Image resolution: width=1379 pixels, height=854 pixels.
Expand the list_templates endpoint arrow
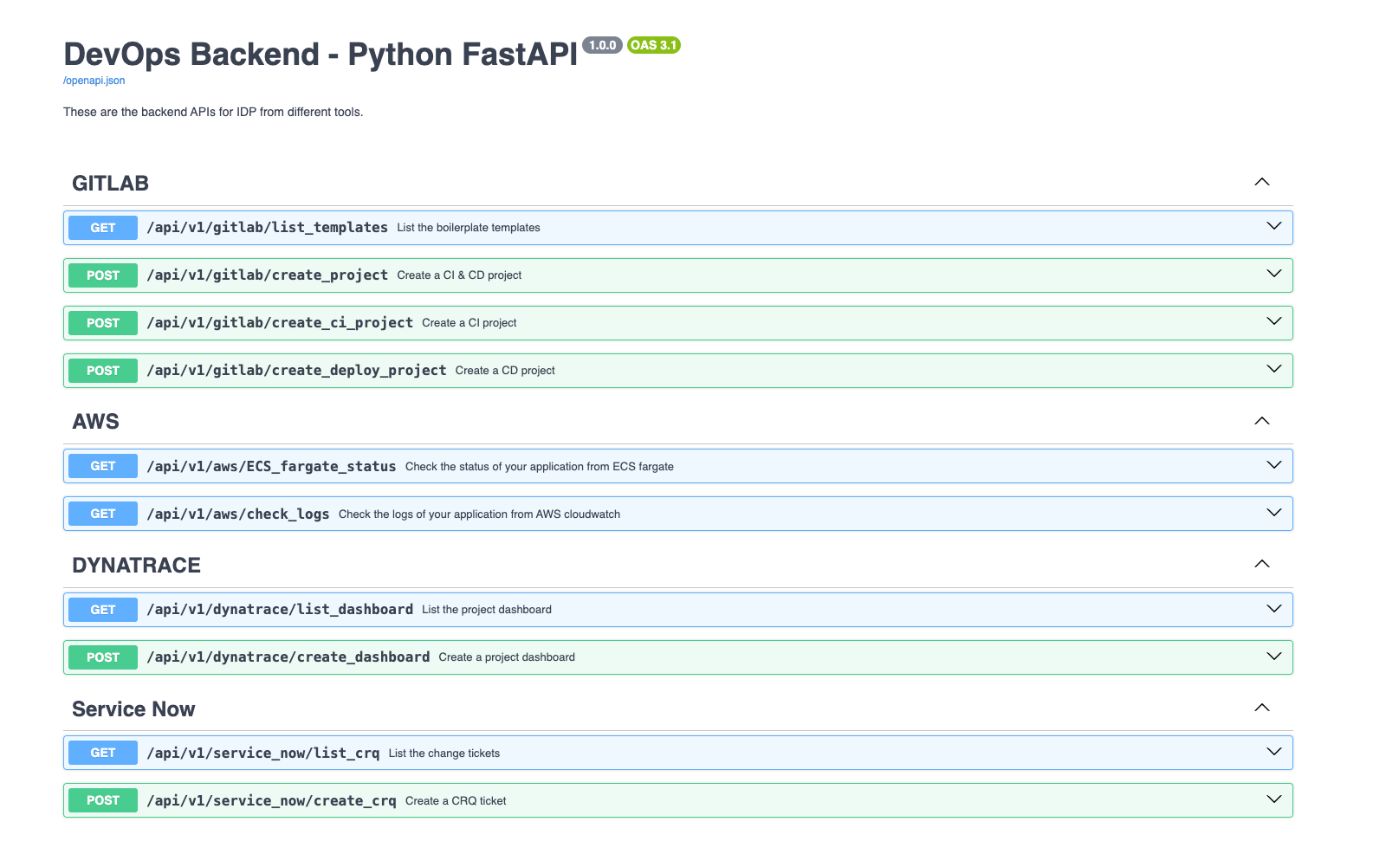(x=1274, y=226)
